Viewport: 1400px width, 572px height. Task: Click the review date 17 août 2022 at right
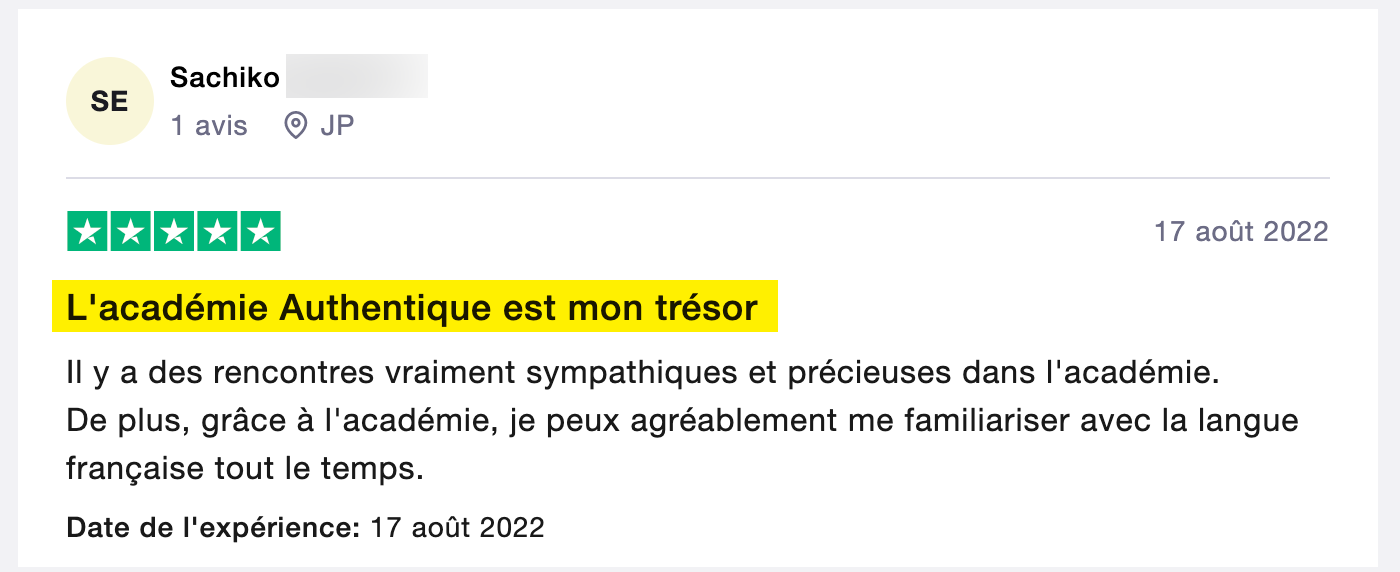[1241, 232]
